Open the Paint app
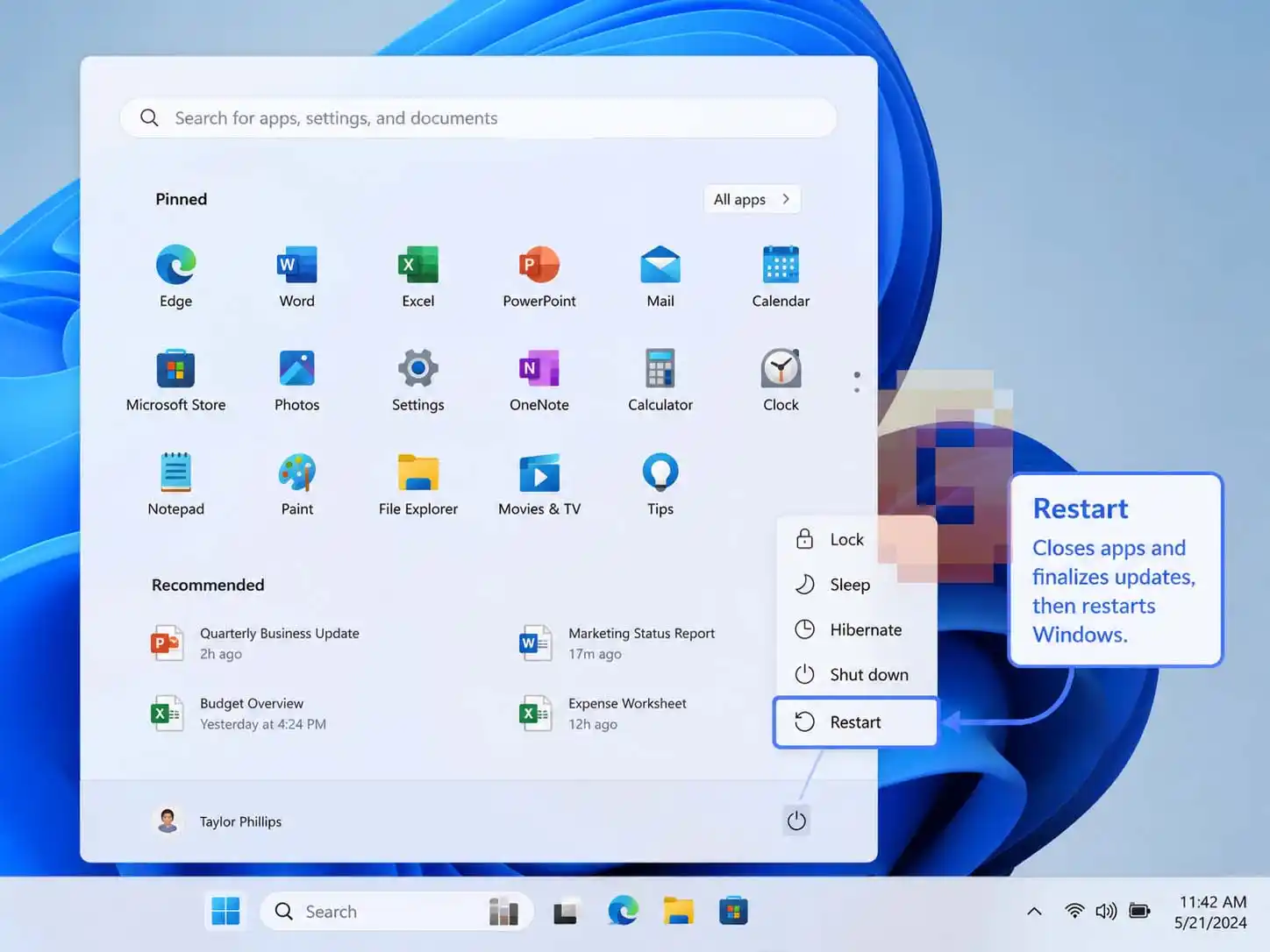This screenshot has width=1270, height=952. 297,485
